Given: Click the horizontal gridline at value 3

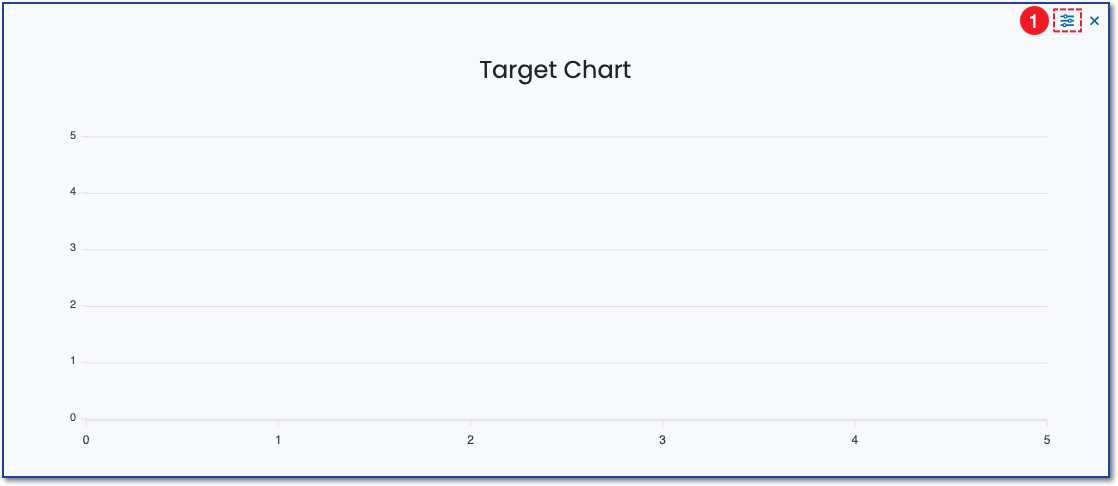Looking at the screenshot, I should pyautogui.click(x=565, y=249).
